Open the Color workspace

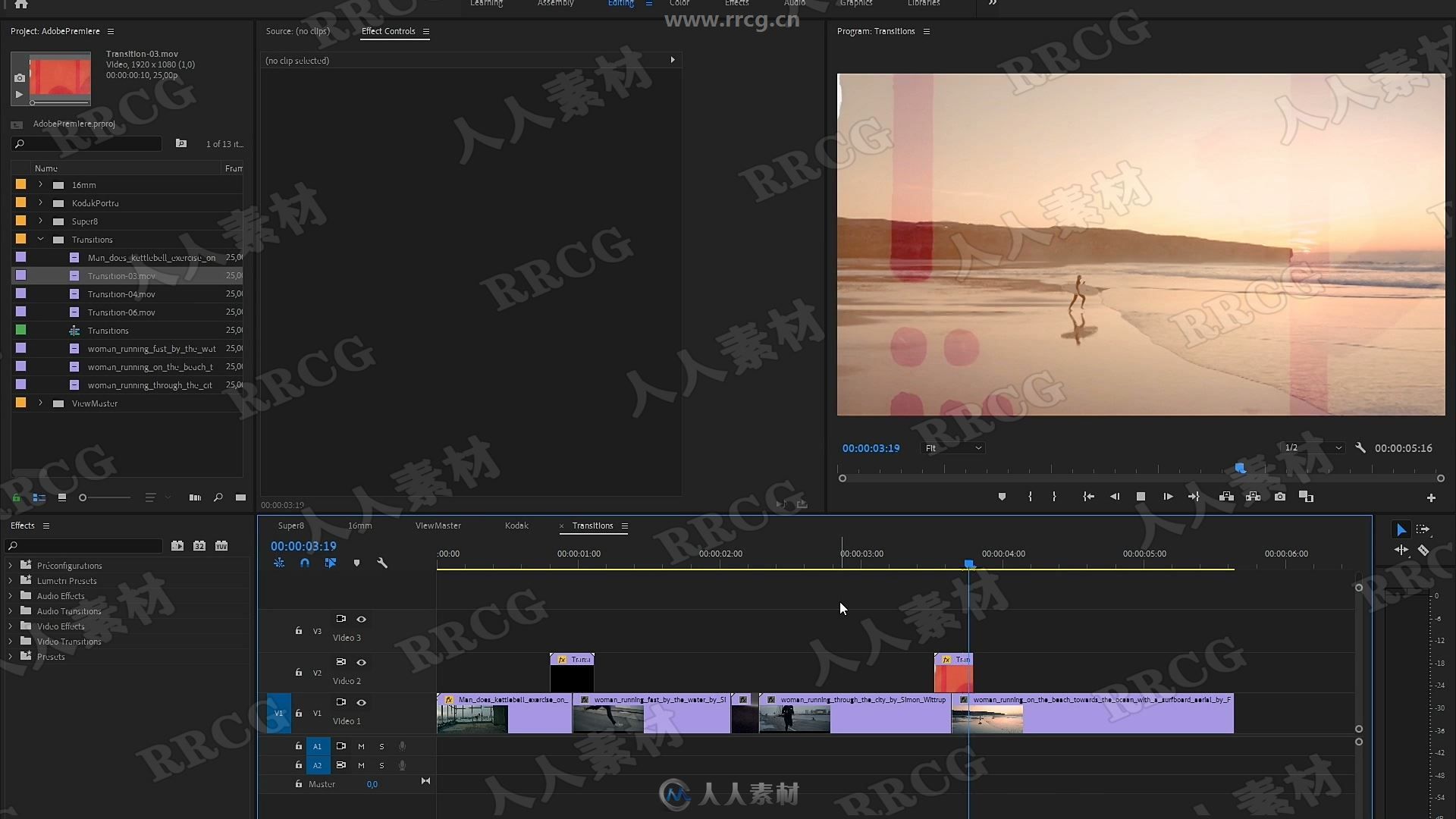(679, 4)
